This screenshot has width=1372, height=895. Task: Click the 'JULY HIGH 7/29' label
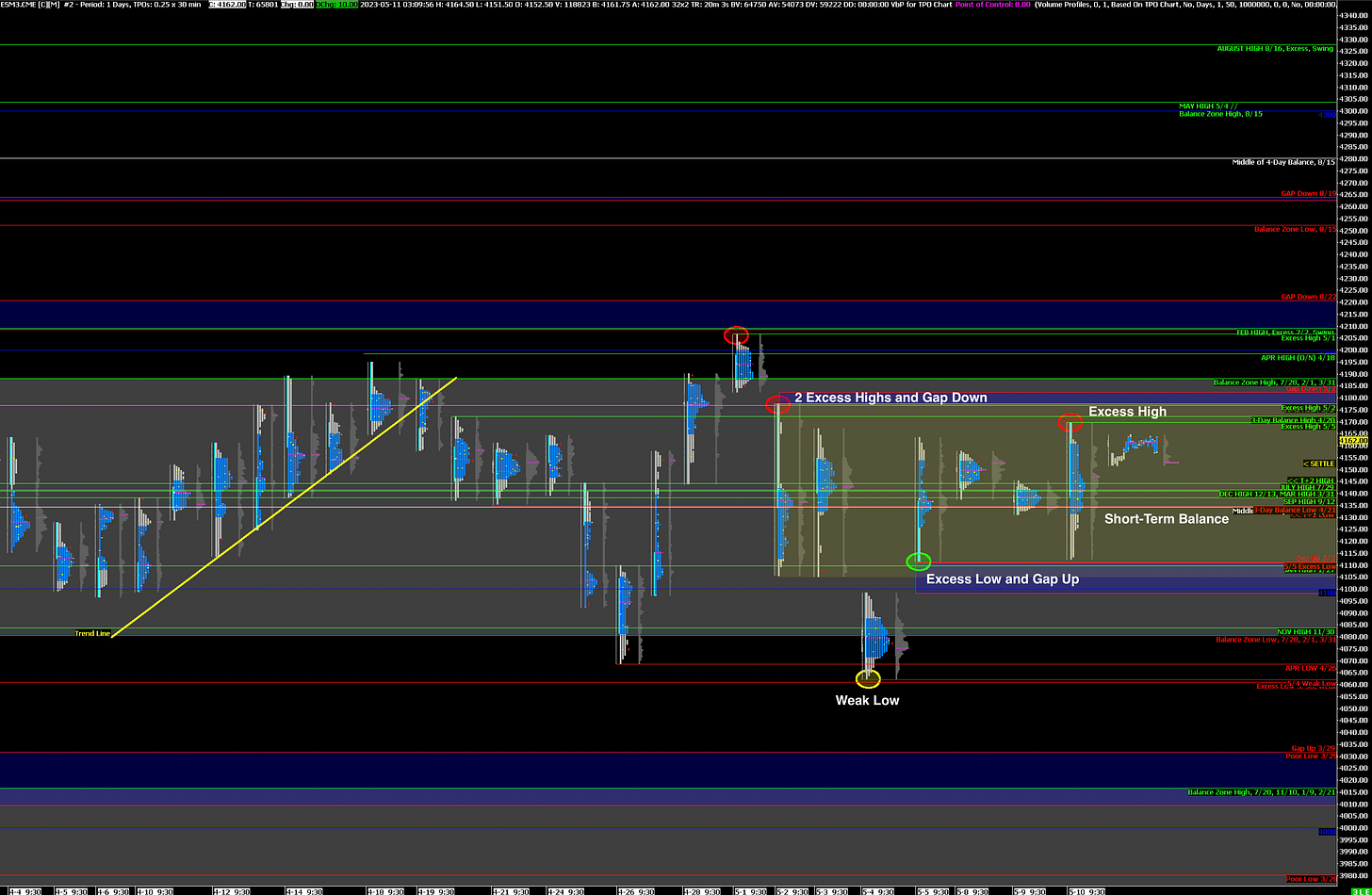coord(1307,487)
